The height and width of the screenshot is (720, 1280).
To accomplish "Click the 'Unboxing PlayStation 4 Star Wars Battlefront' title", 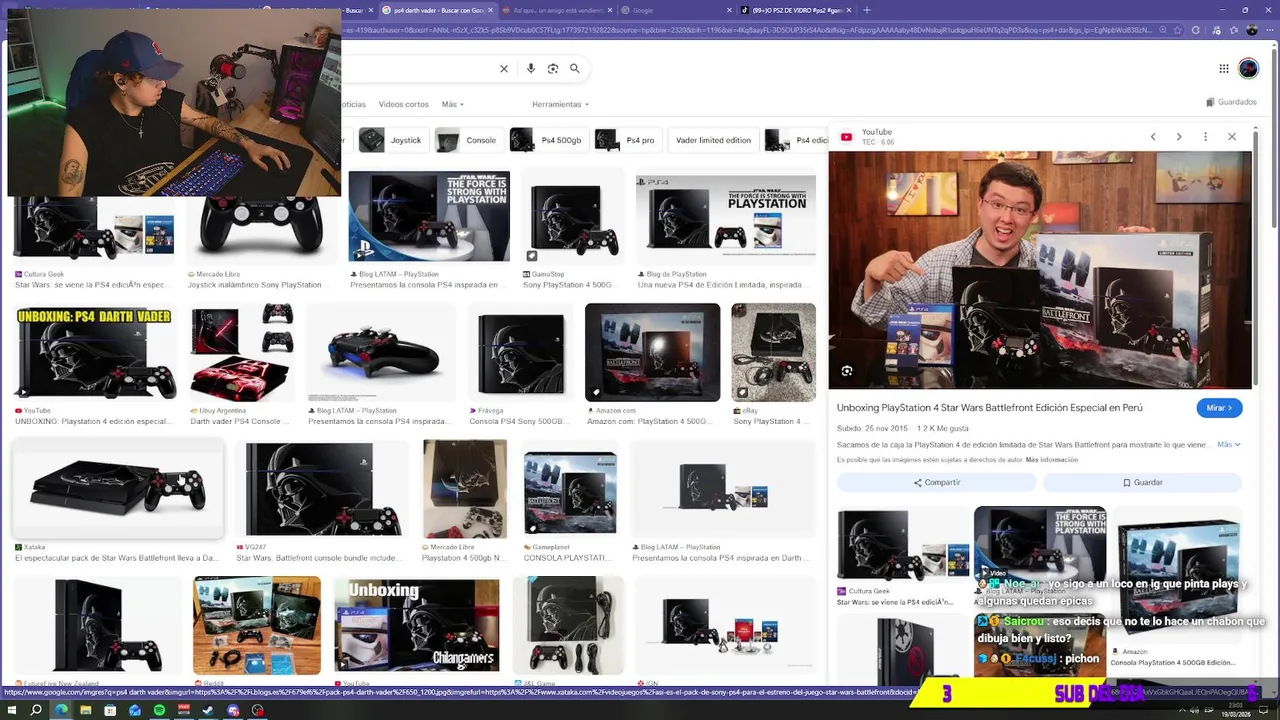I will [x=989, y=408].
